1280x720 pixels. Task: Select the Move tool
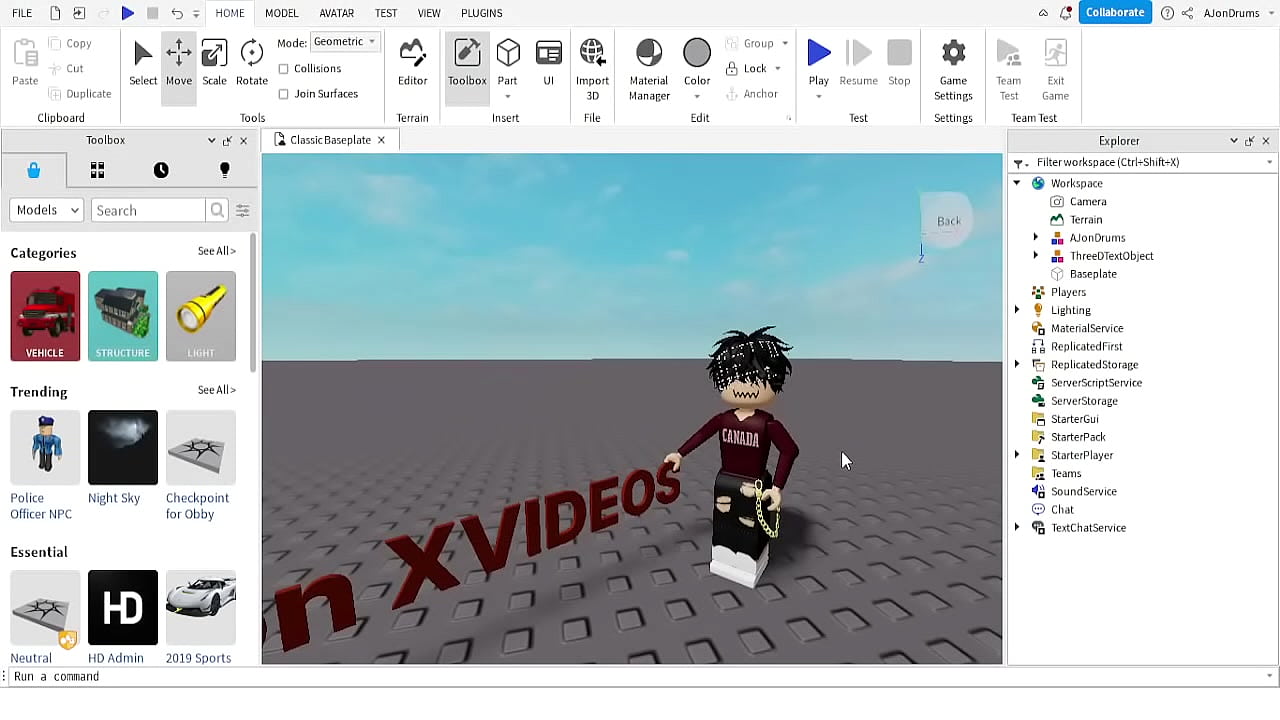pyautogui.click(x=178, y=62)
